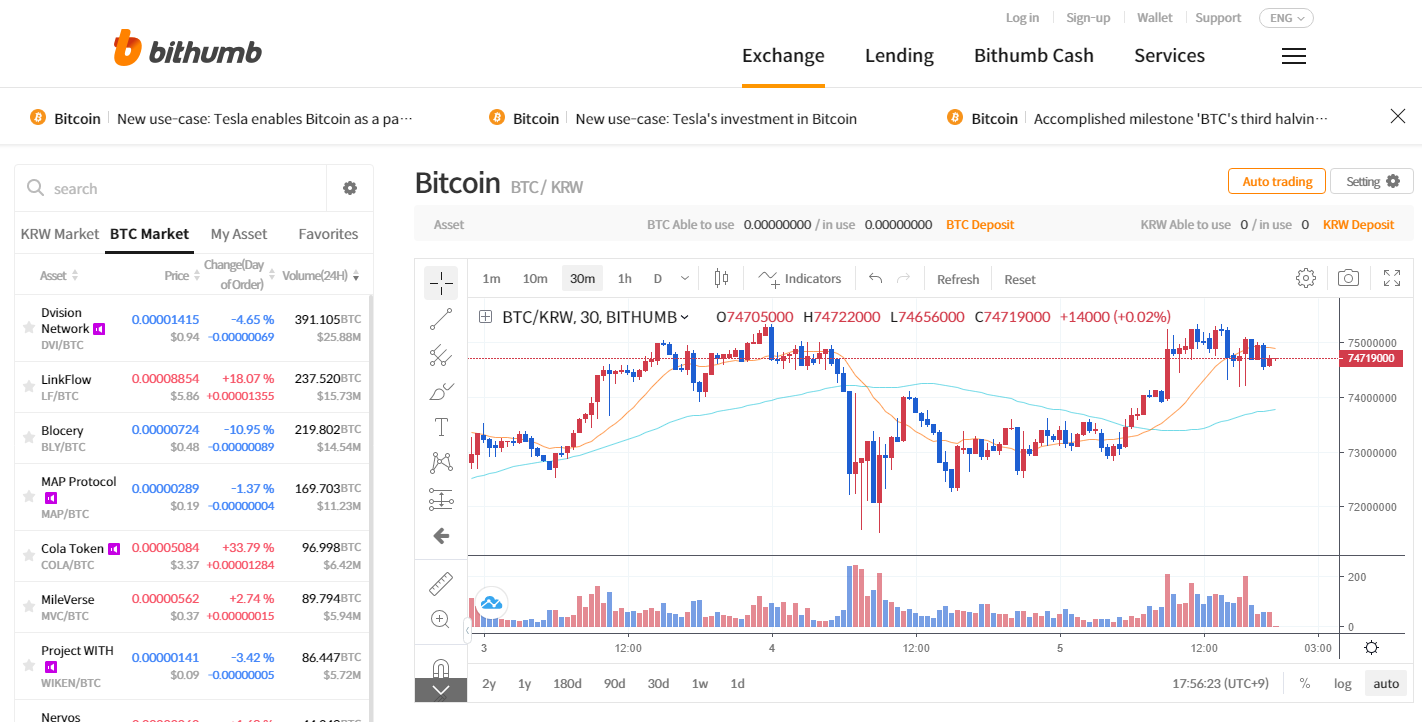Pick the XABCD pattern tool

pyautogui.click(x=441, y=461)
